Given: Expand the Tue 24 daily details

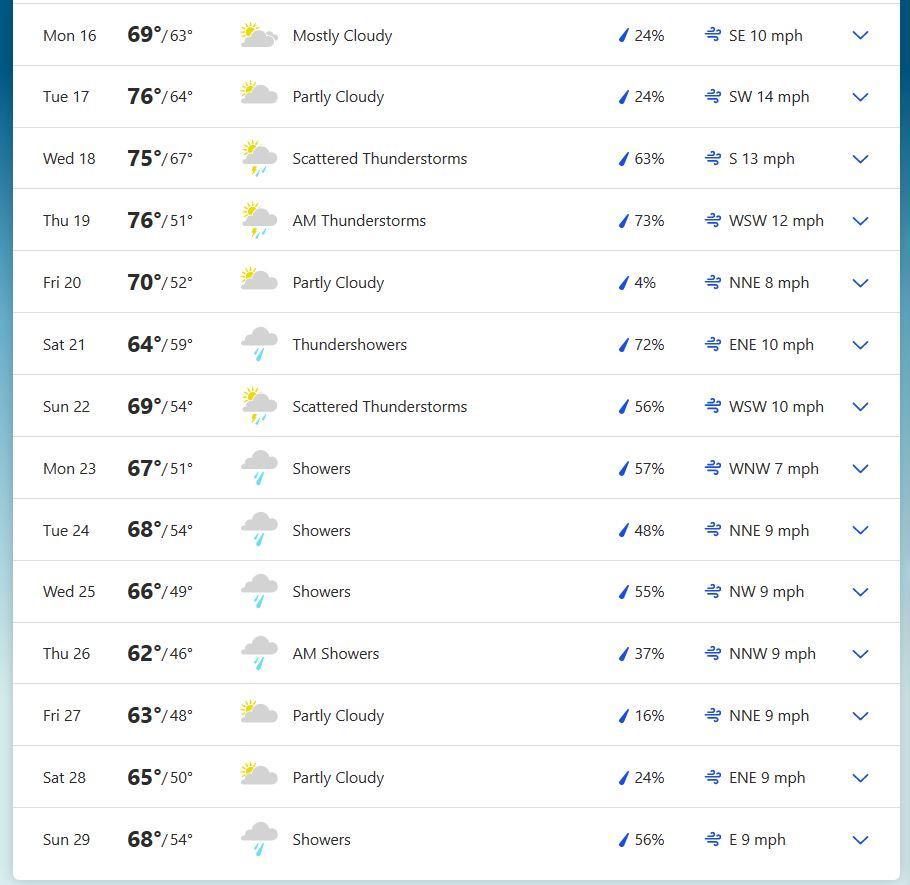Looking at the screenshot, I should pyautogui.click(x=860, y=530).
